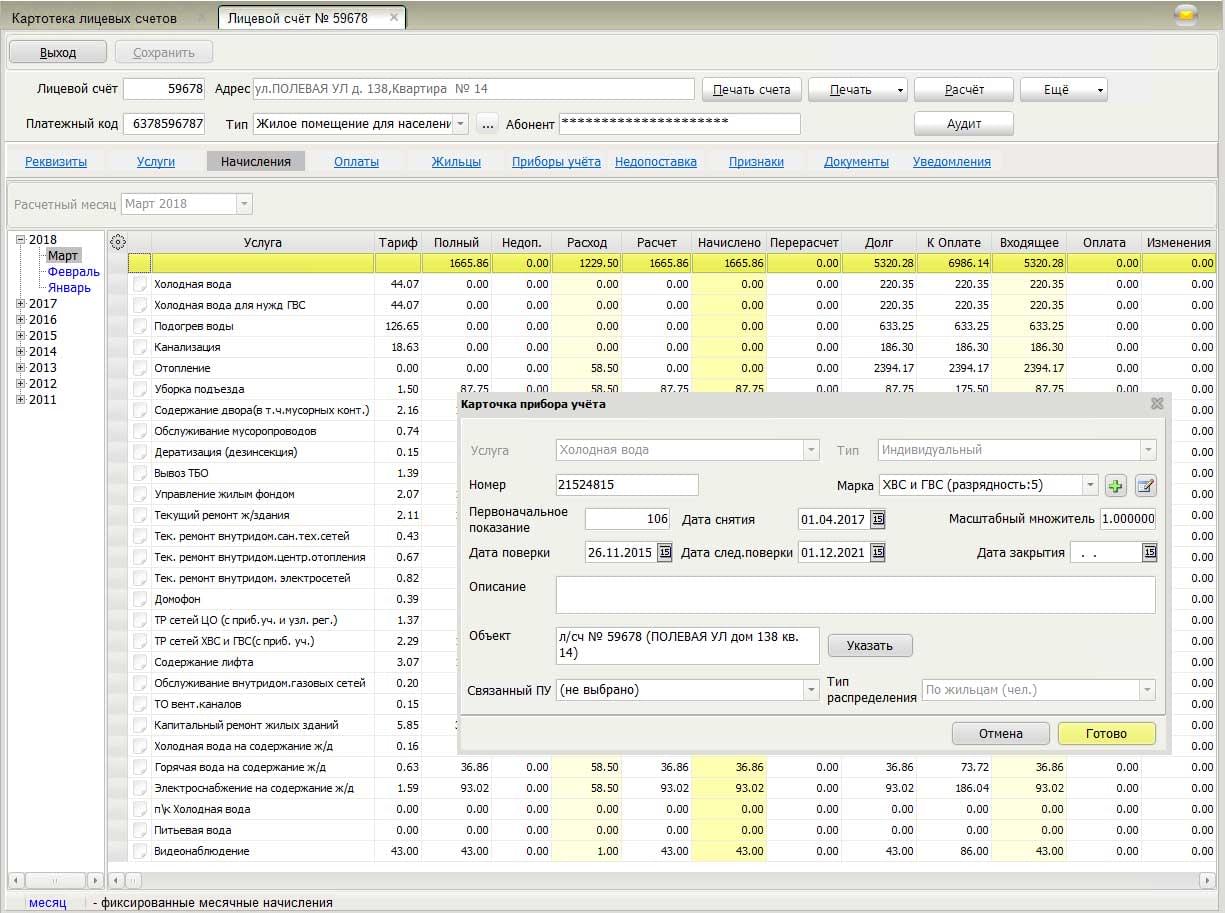Open Тип помещения dropdown
The height and width of the screenshot is (913, 1225).
pyautogui.click(x=460, y=124)
